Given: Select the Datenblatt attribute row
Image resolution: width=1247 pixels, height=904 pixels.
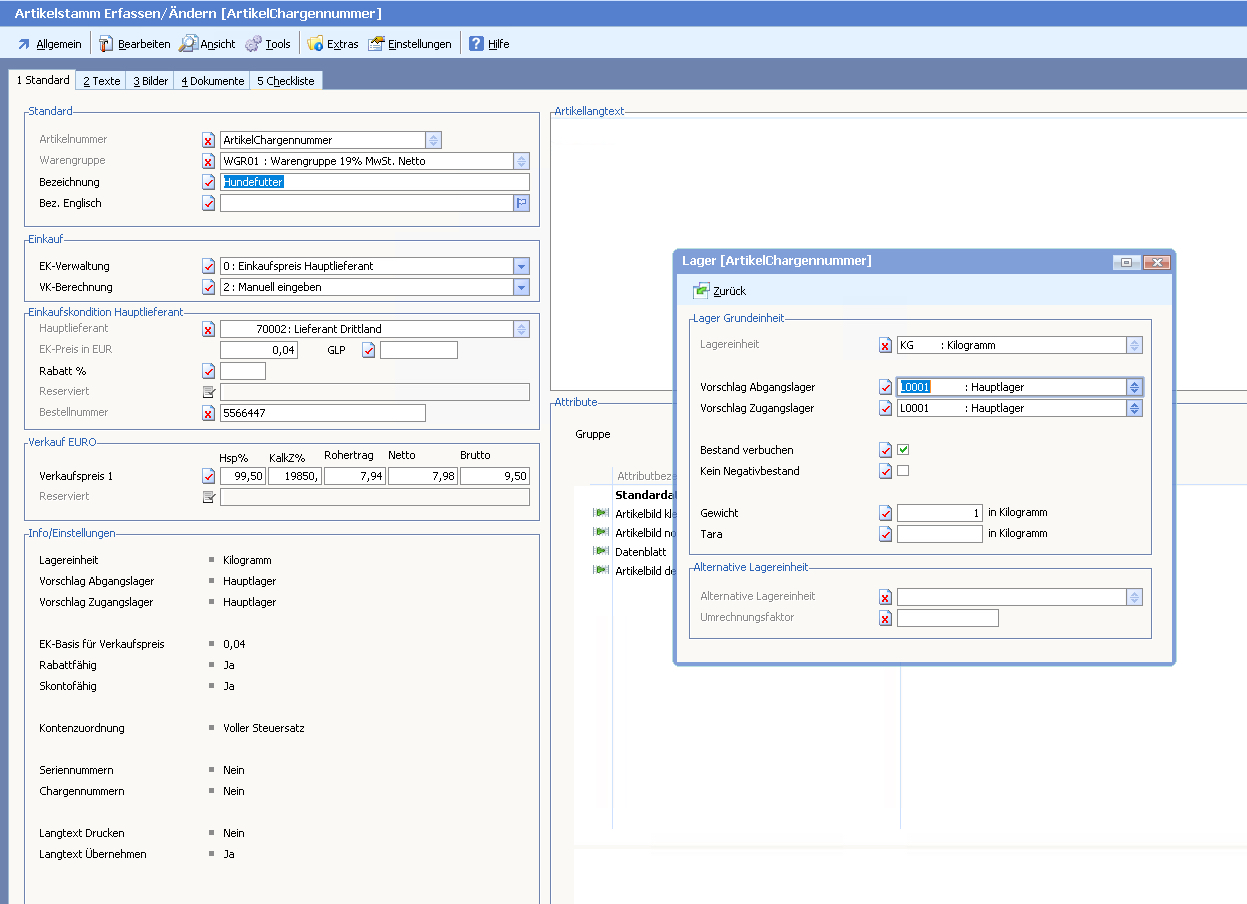Looking at the screenshot, I should pos(640,552).
